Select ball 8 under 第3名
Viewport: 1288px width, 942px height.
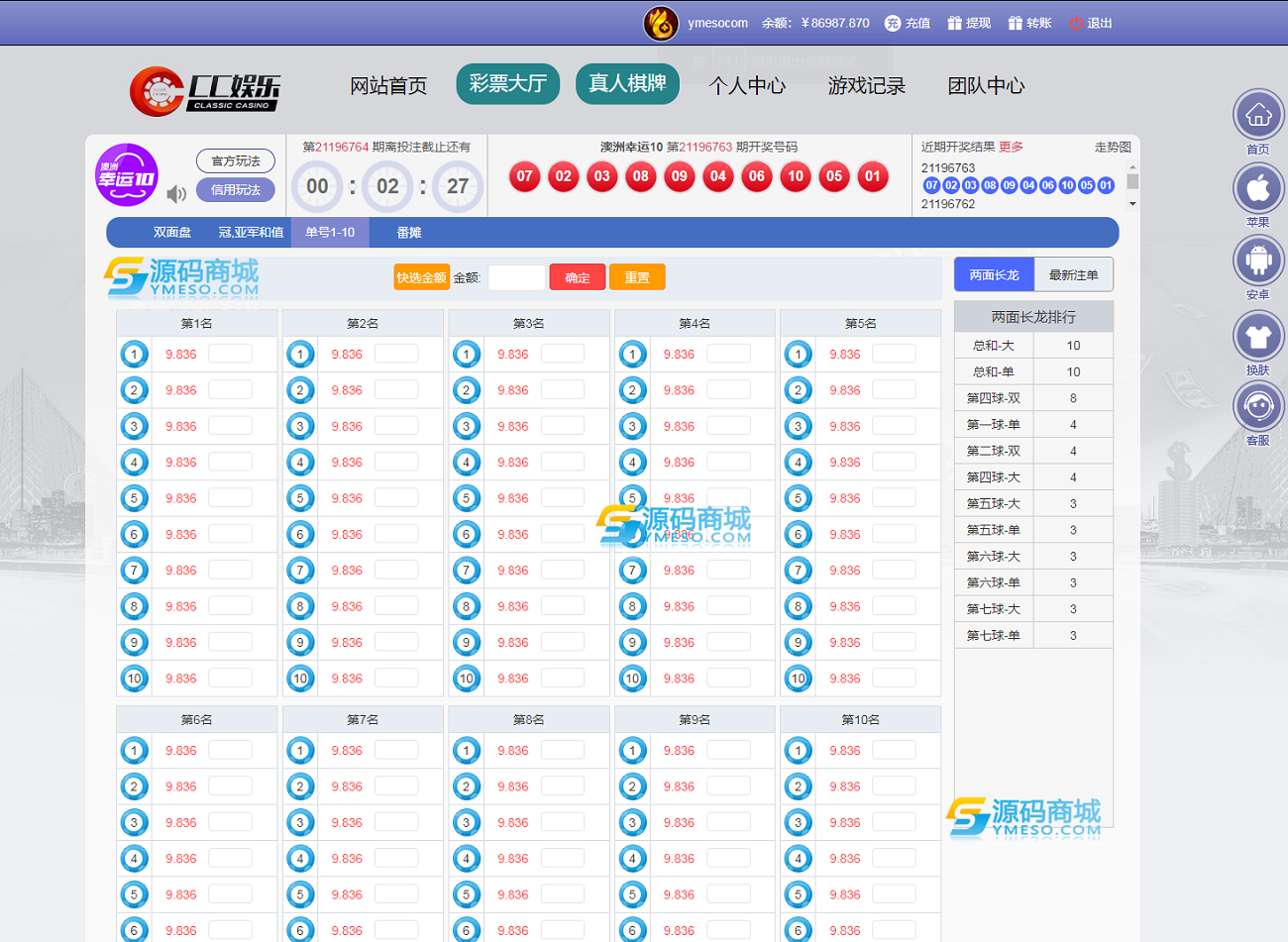point(467,606)
